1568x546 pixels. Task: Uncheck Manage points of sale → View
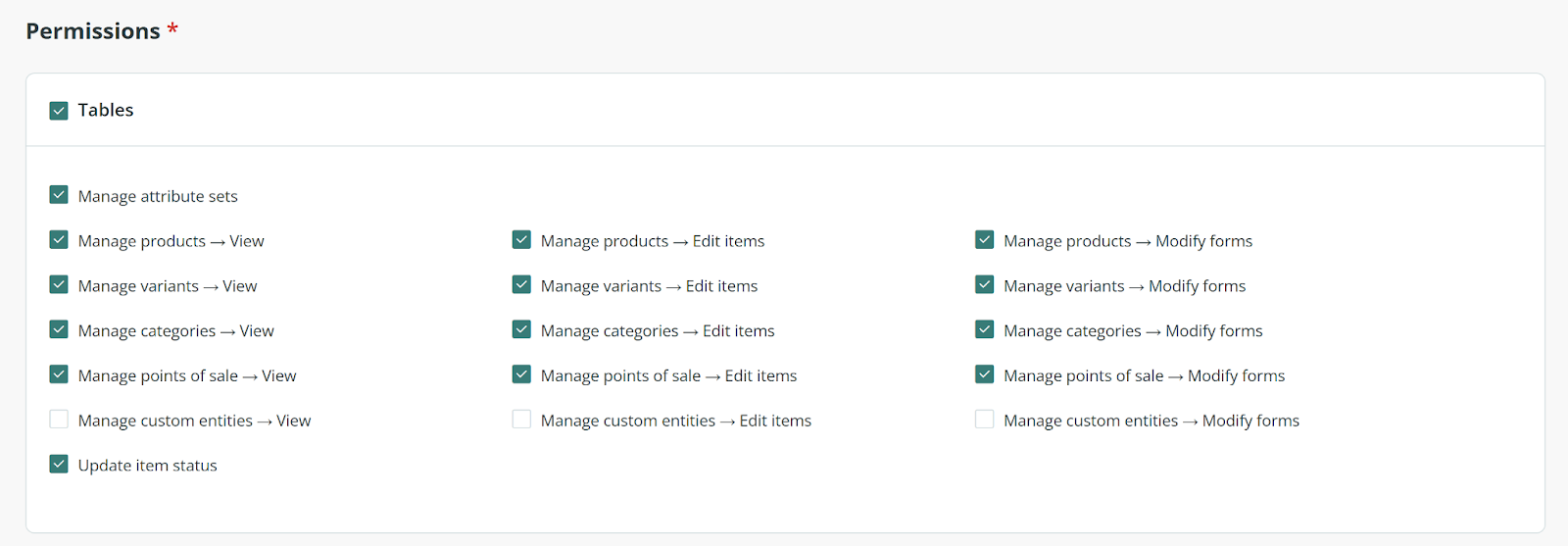[x=59, y=374]
